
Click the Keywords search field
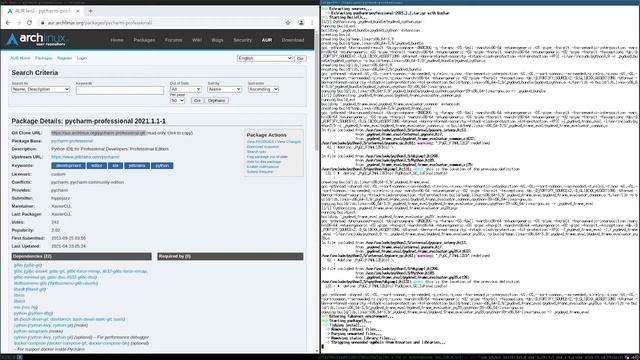[120, 90]
